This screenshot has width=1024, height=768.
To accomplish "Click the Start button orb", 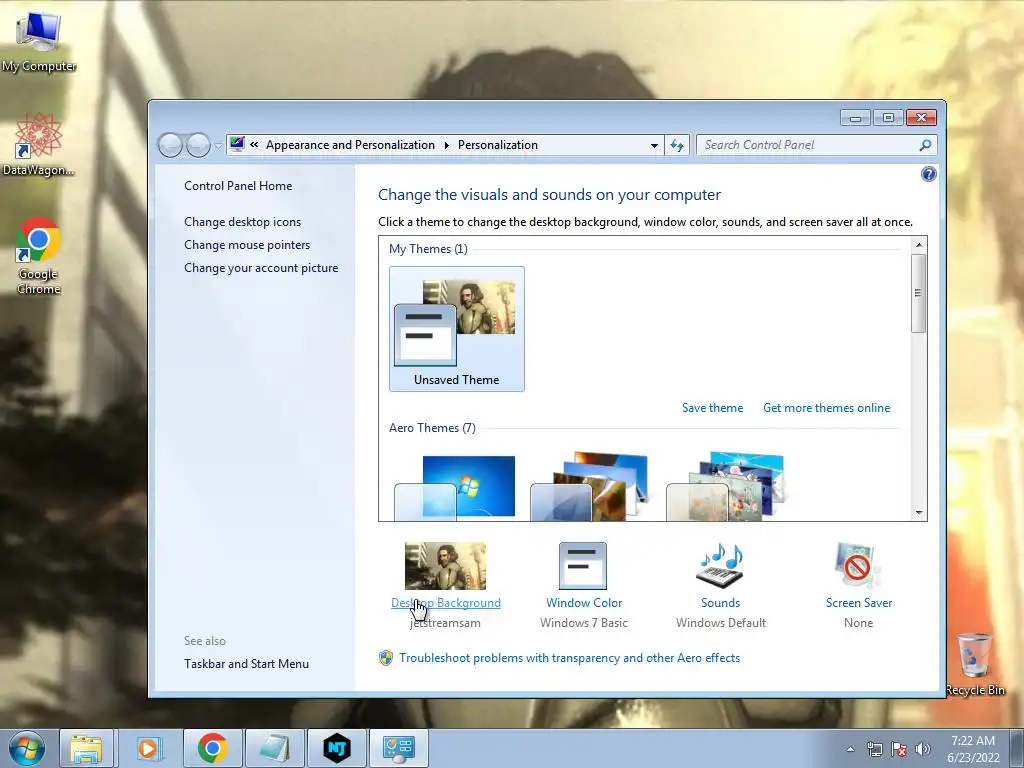I will pyautogui.click(x=27, y=748).
